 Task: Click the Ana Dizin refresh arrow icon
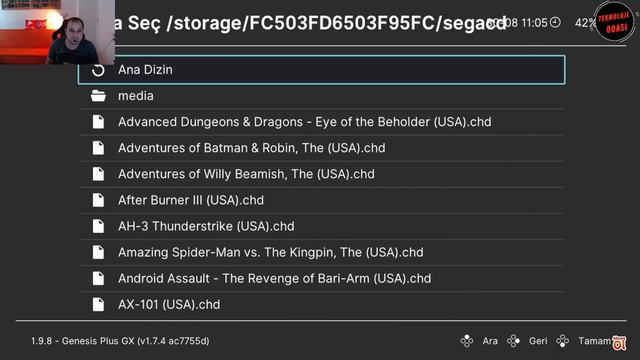tap(98, 70)
